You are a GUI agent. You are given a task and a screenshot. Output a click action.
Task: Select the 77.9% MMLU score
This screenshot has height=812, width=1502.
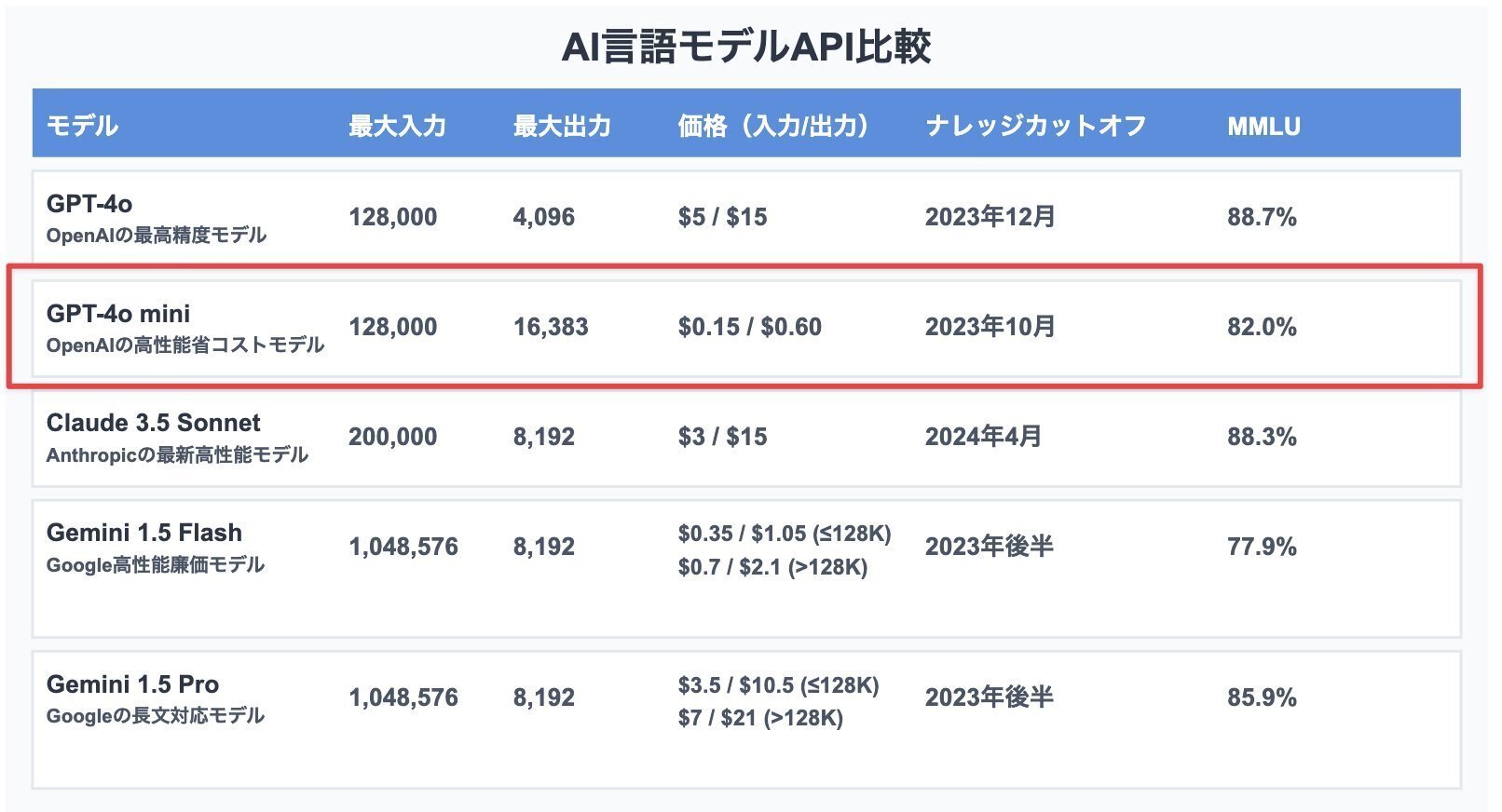point(1262,547)
